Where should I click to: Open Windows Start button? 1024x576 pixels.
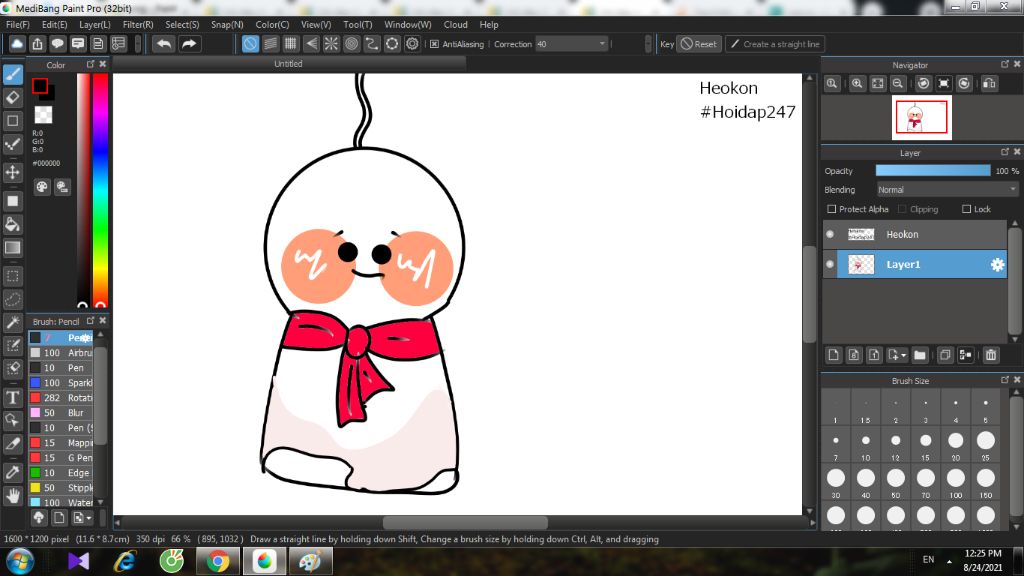[20, 561]
